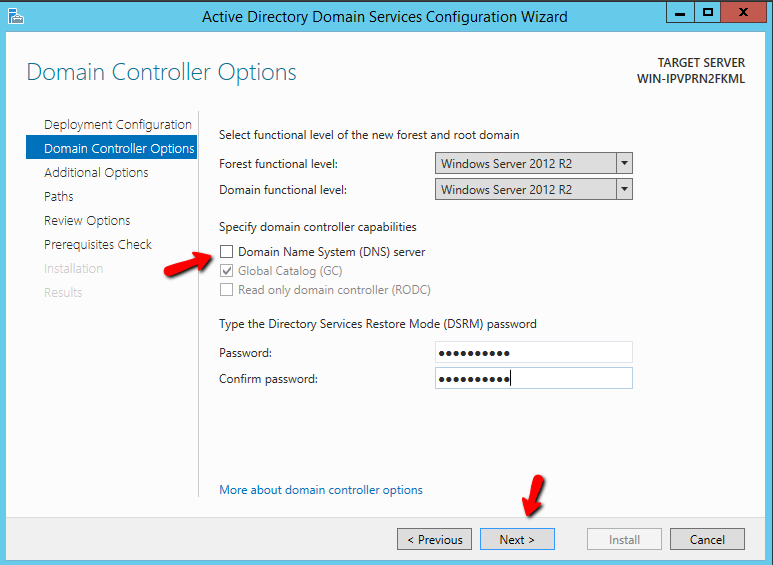Click the wizard icon in title bar
Image resolution: width=773 pixels, height=565 pixels.
[x=15, y=16]
